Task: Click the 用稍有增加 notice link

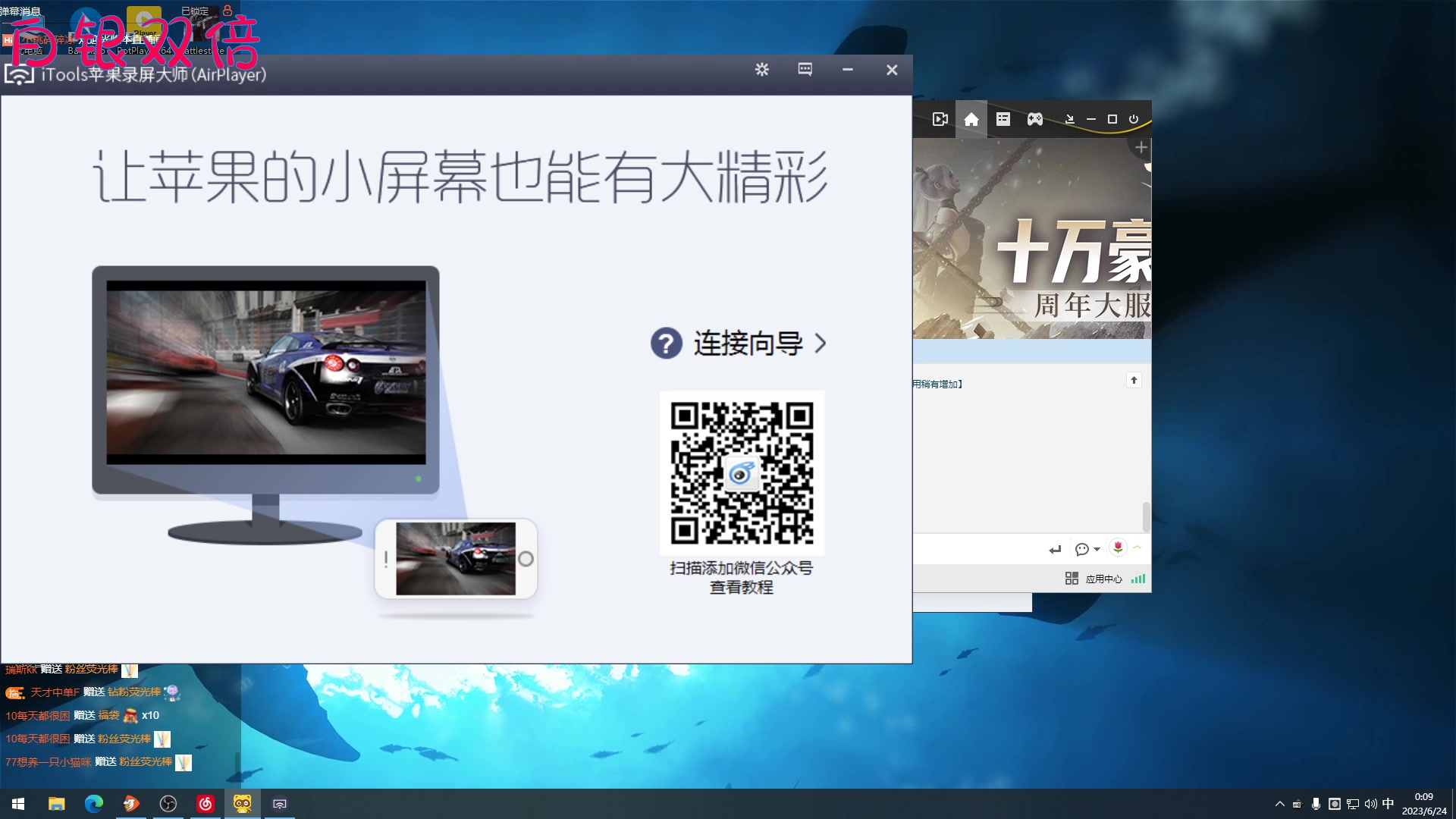Action: tap(937, 384)
